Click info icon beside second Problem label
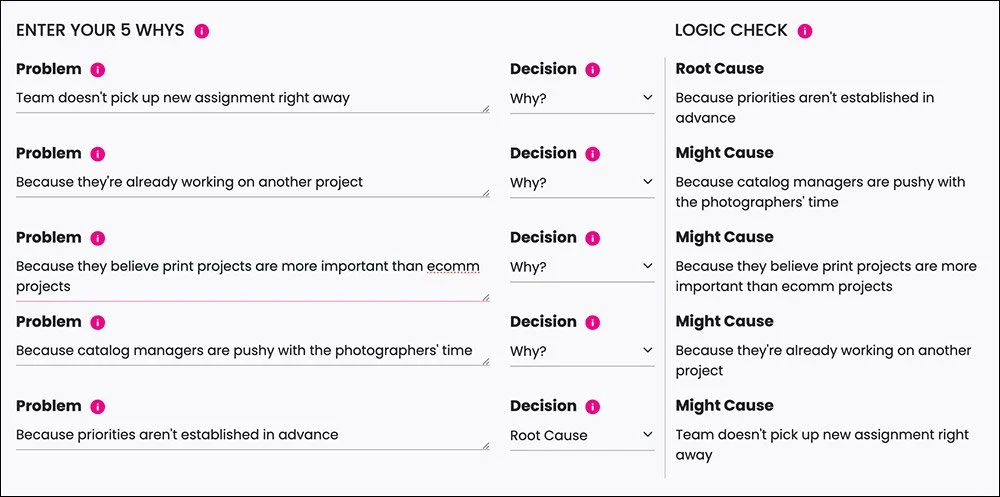1000x497 pixels. (98, 154)
